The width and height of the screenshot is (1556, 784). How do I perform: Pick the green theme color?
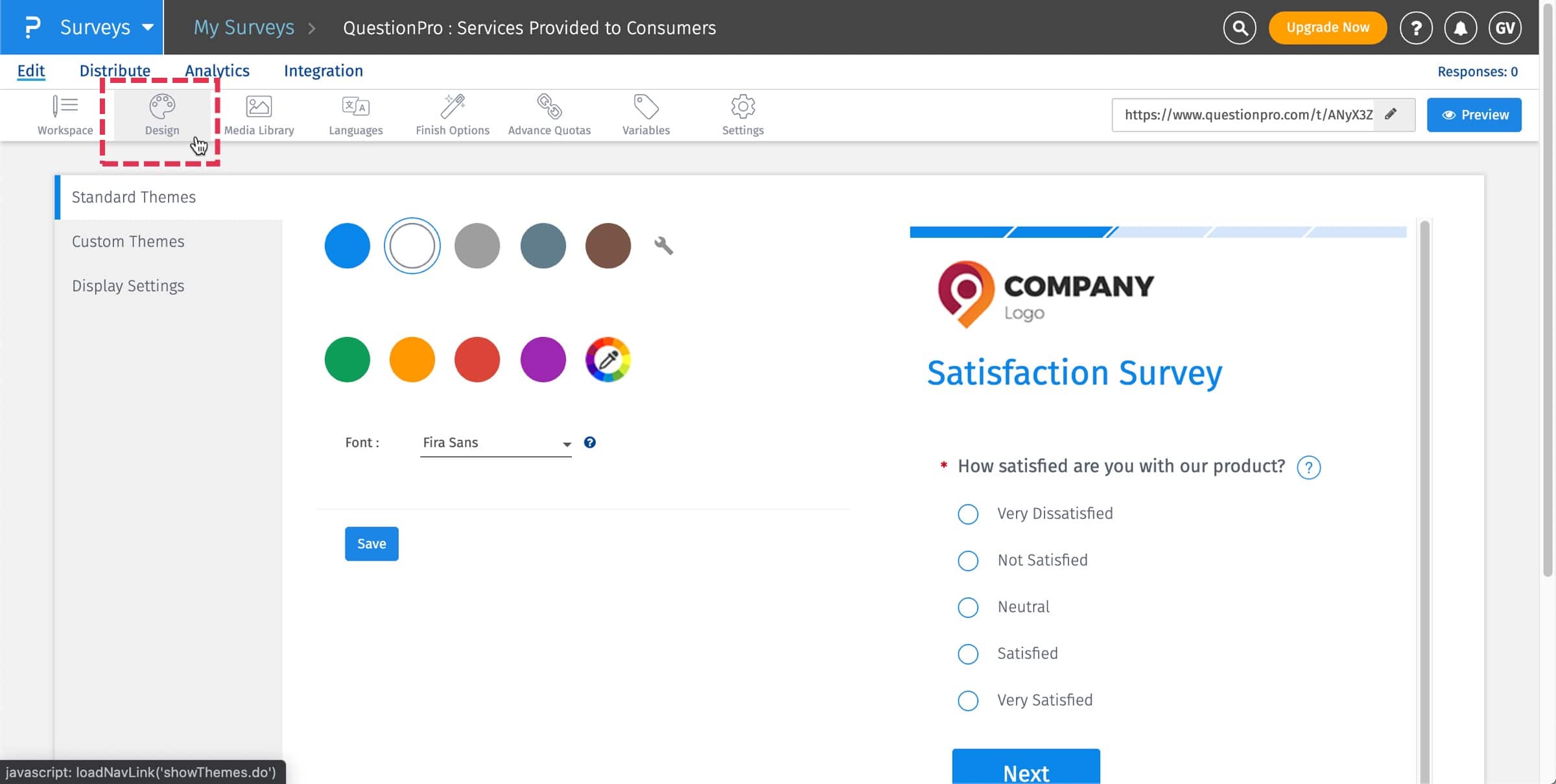[347, 360]
